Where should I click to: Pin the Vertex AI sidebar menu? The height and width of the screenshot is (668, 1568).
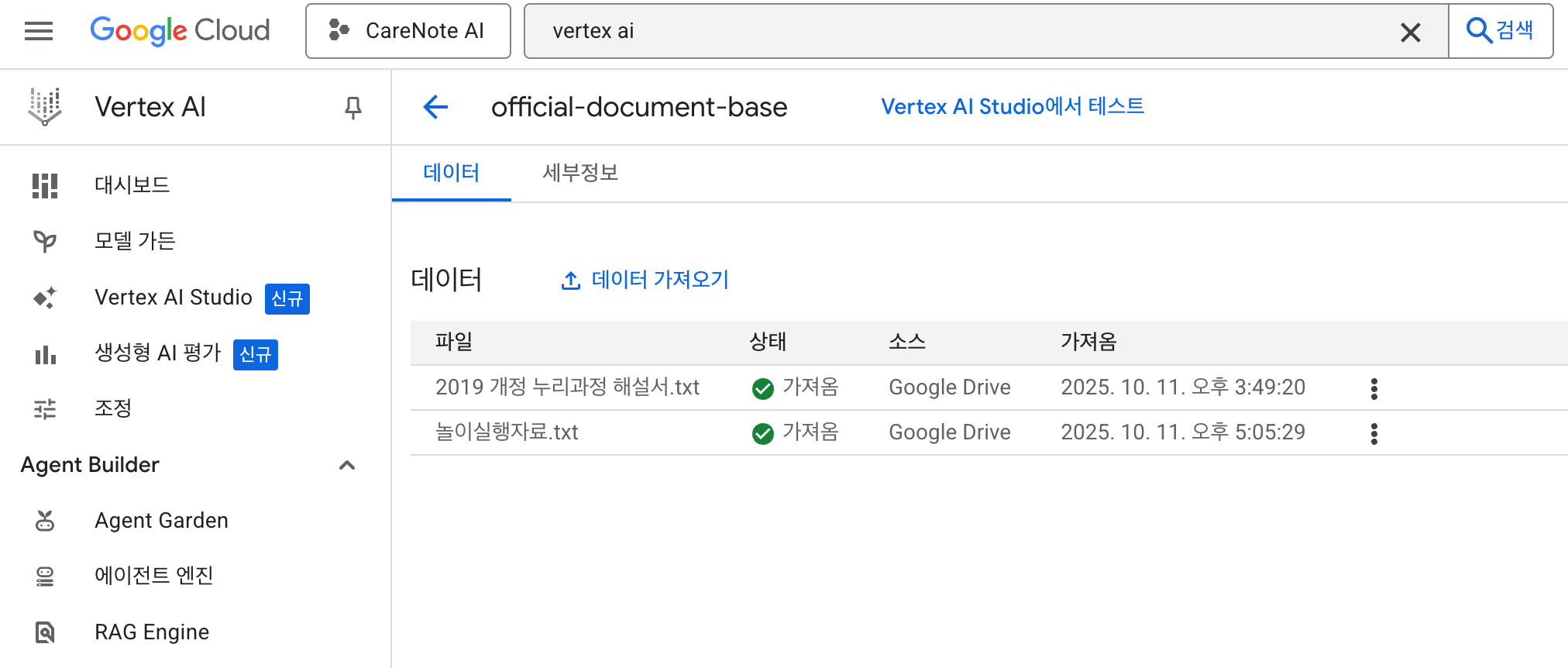click(x=353, y=108)
